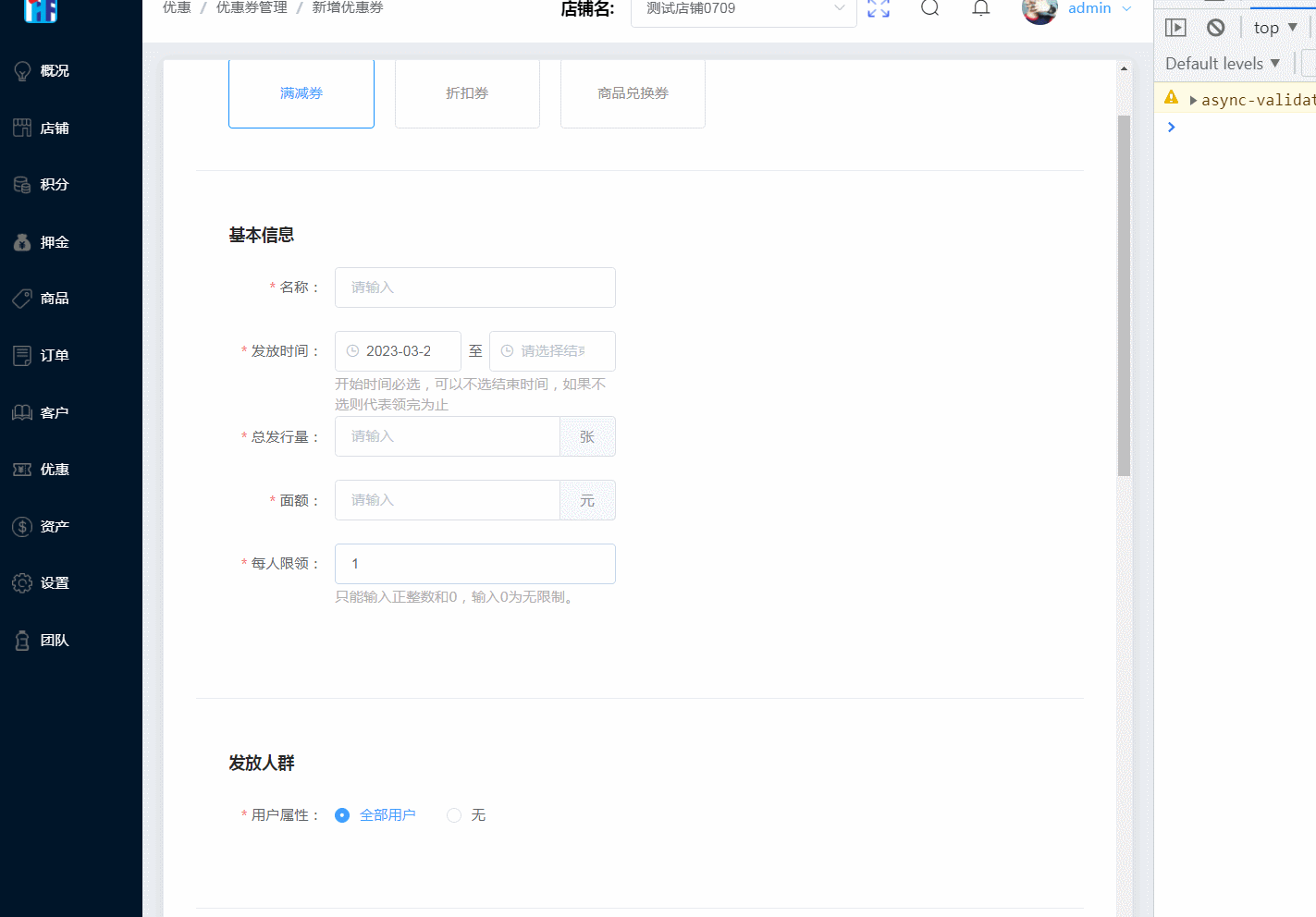Screen dimensions: 1316x917
Task: Toggle fullscreen mode via expand icon
Action: 878,9
